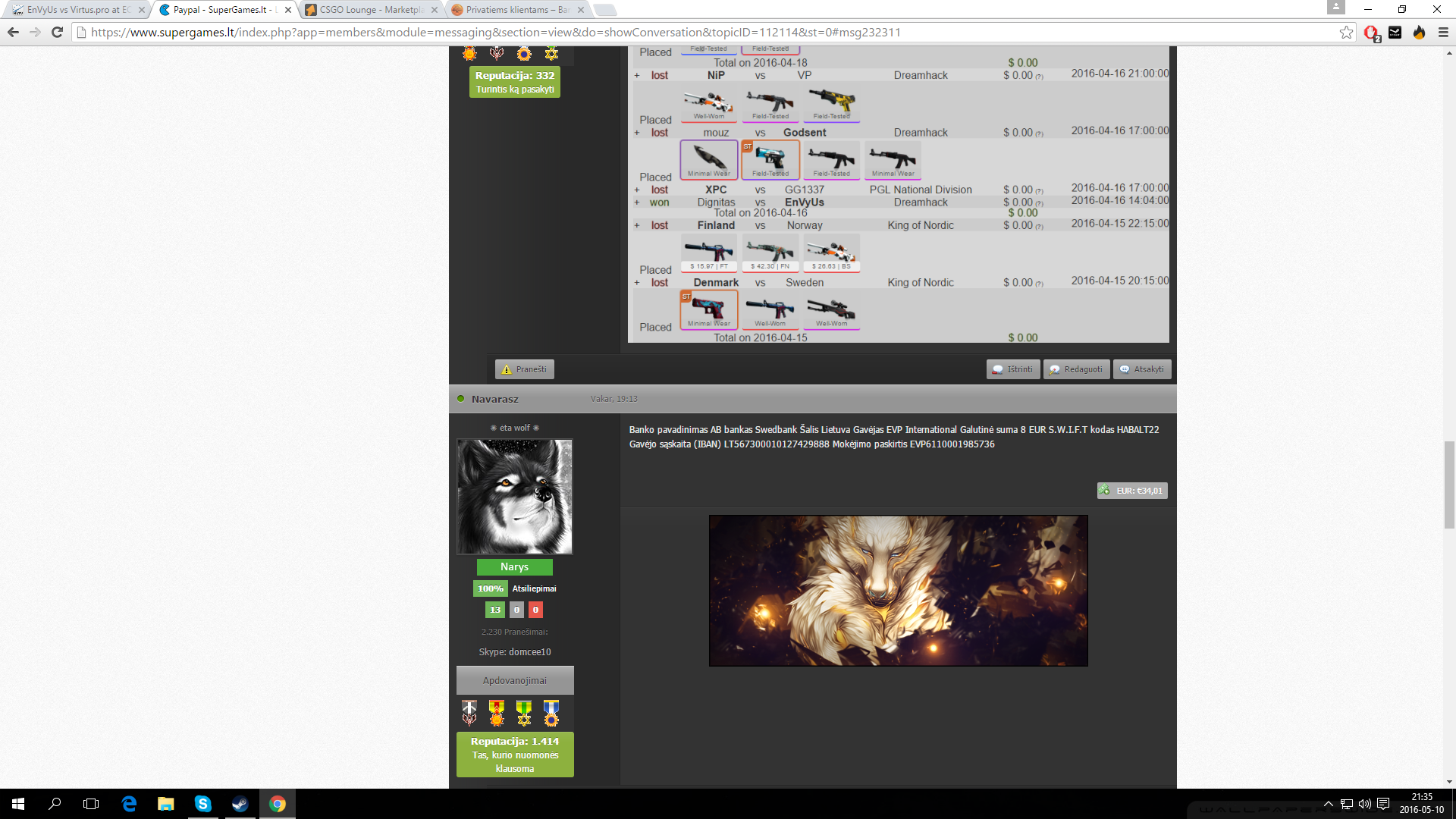
Task: Click the Well-Worn white sniper rifle skin
Action: click(x=708, y=103)
